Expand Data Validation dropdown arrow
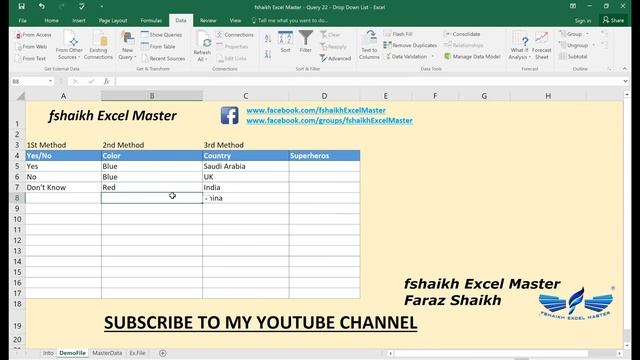640x360 pixels. coord(433,56)
